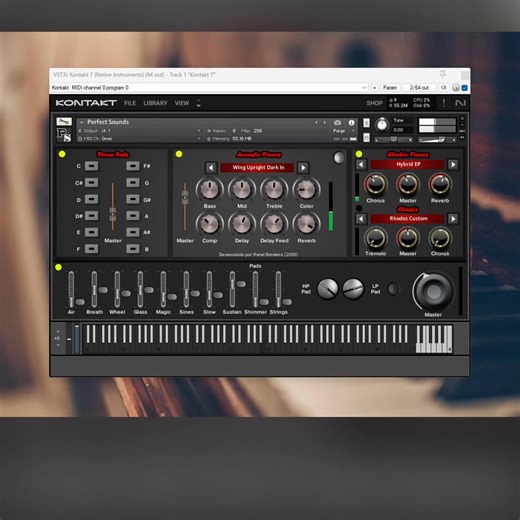The image size is (520, 520).
Task: Click the Native Instruments NI logo
Action: click(x=460, y=103)
